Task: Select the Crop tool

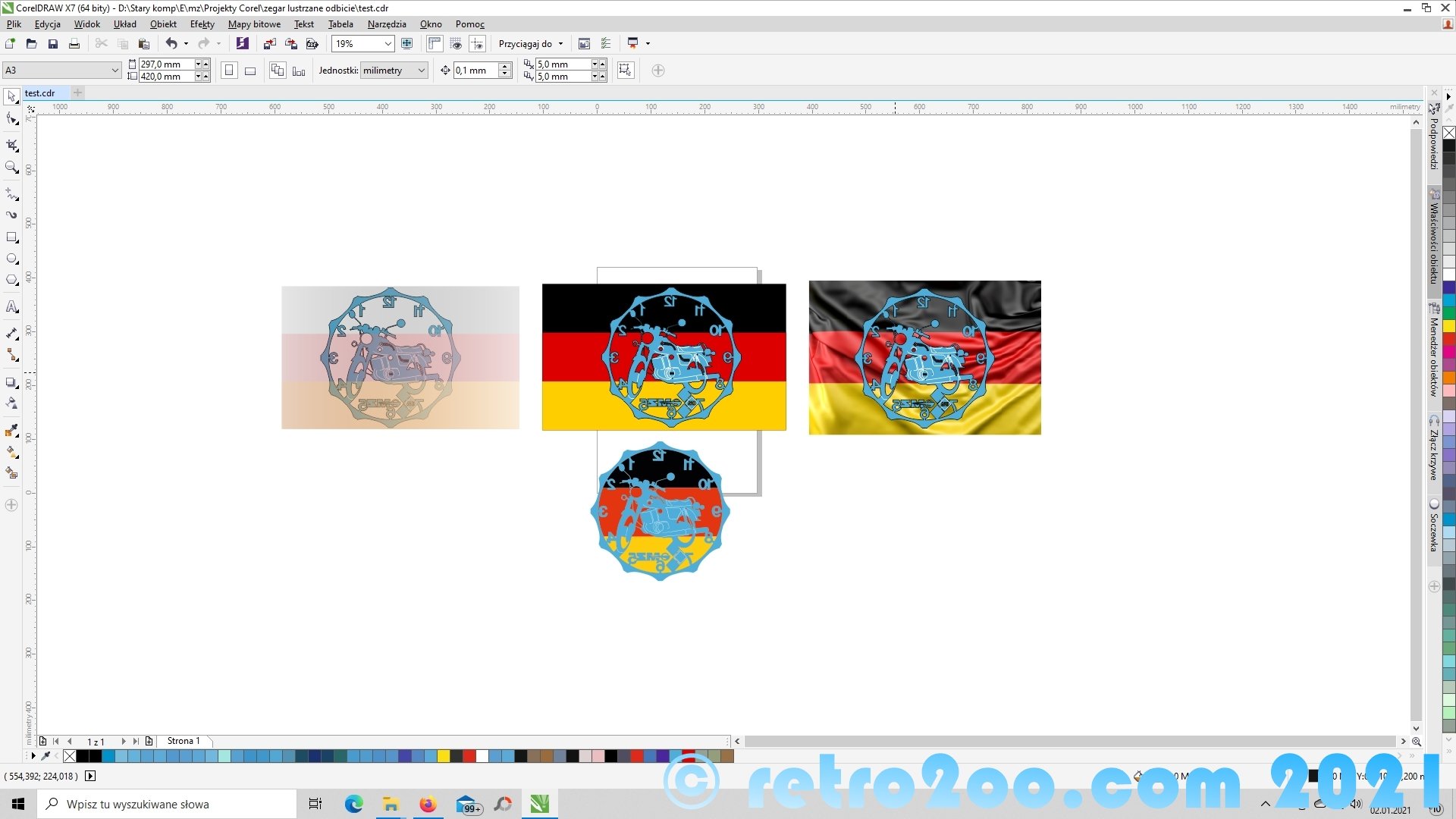Action: click(11, 144)
